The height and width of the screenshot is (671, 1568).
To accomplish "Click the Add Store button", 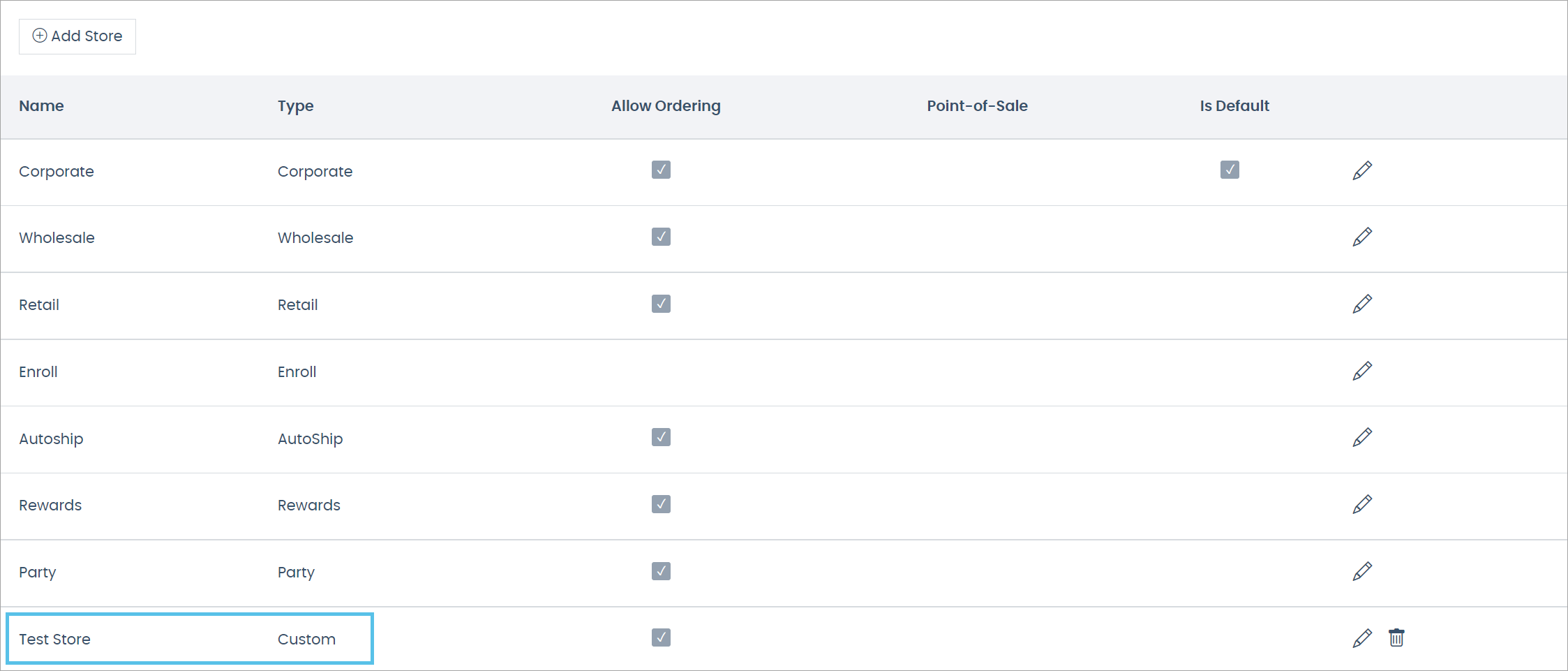I will (x=77, y=36).
